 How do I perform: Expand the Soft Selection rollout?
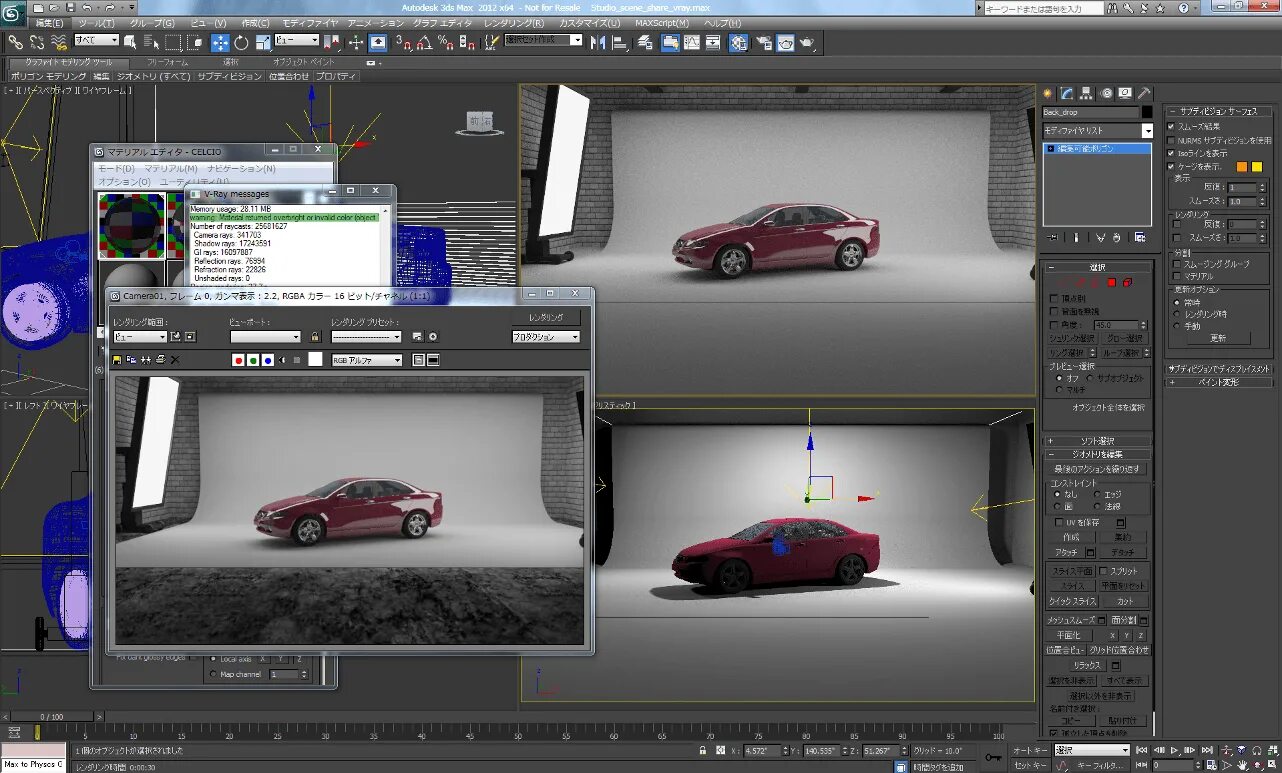pos(1098,441)
